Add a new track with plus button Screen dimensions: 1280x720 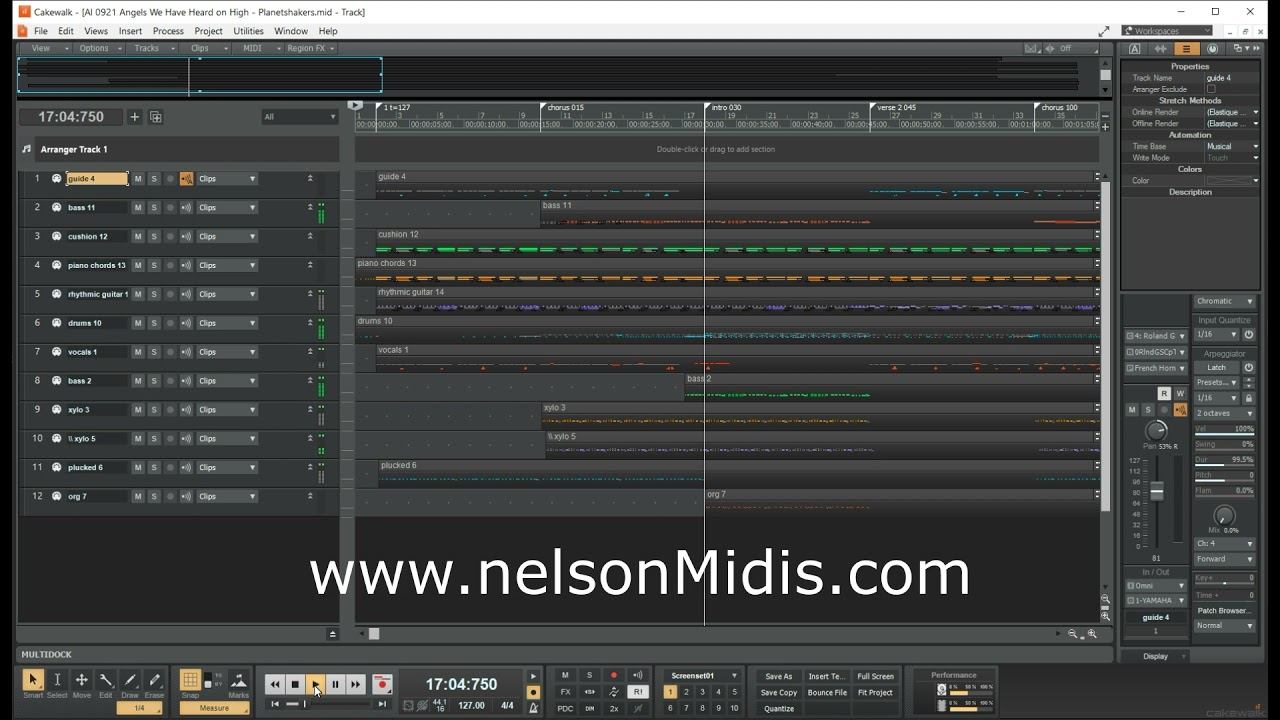click(135, 117)
